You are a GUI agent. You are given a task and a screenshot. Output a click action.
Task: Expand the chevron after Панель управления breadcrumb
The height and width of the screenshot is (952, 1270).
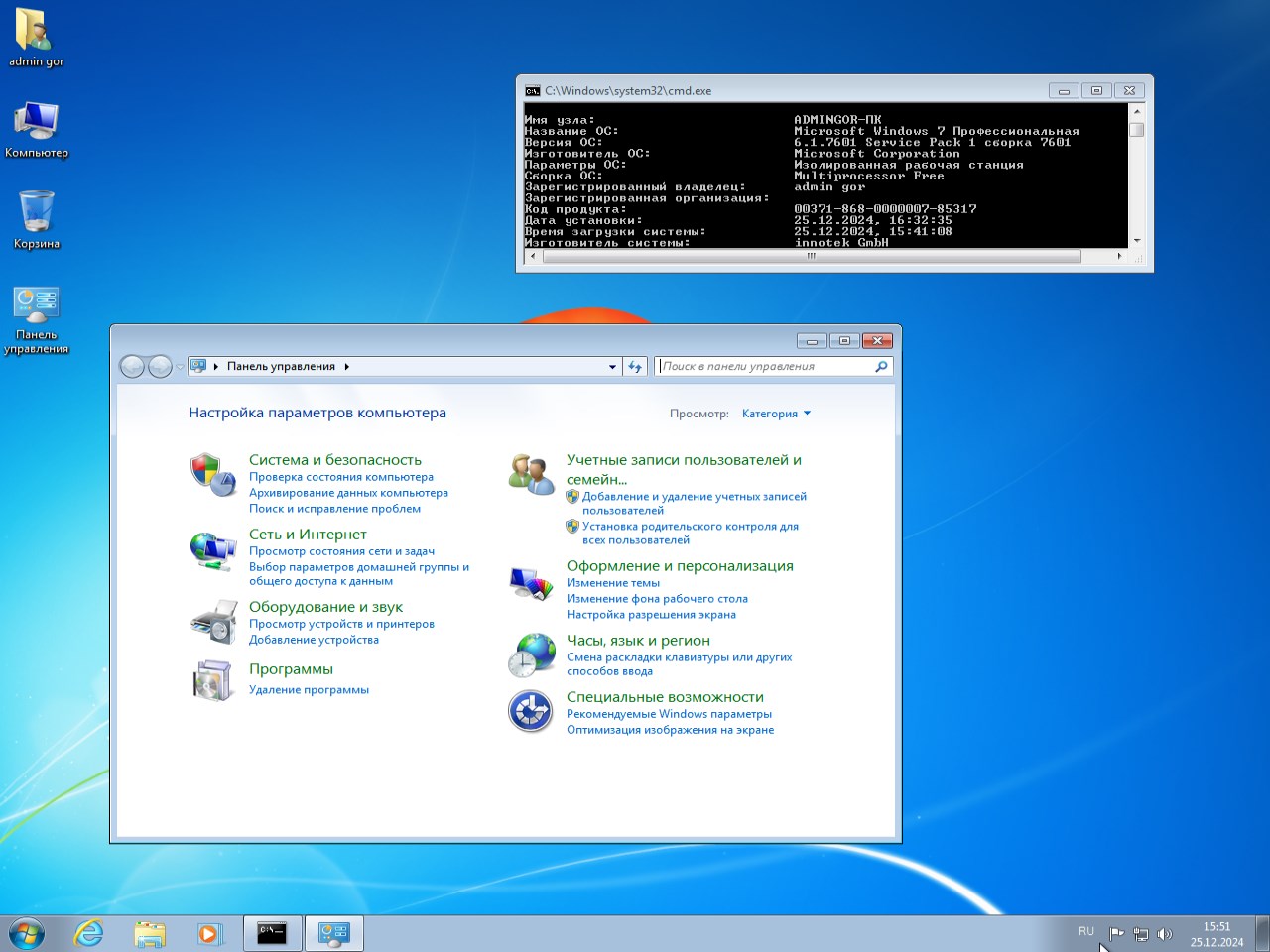(x=346, y=367)
